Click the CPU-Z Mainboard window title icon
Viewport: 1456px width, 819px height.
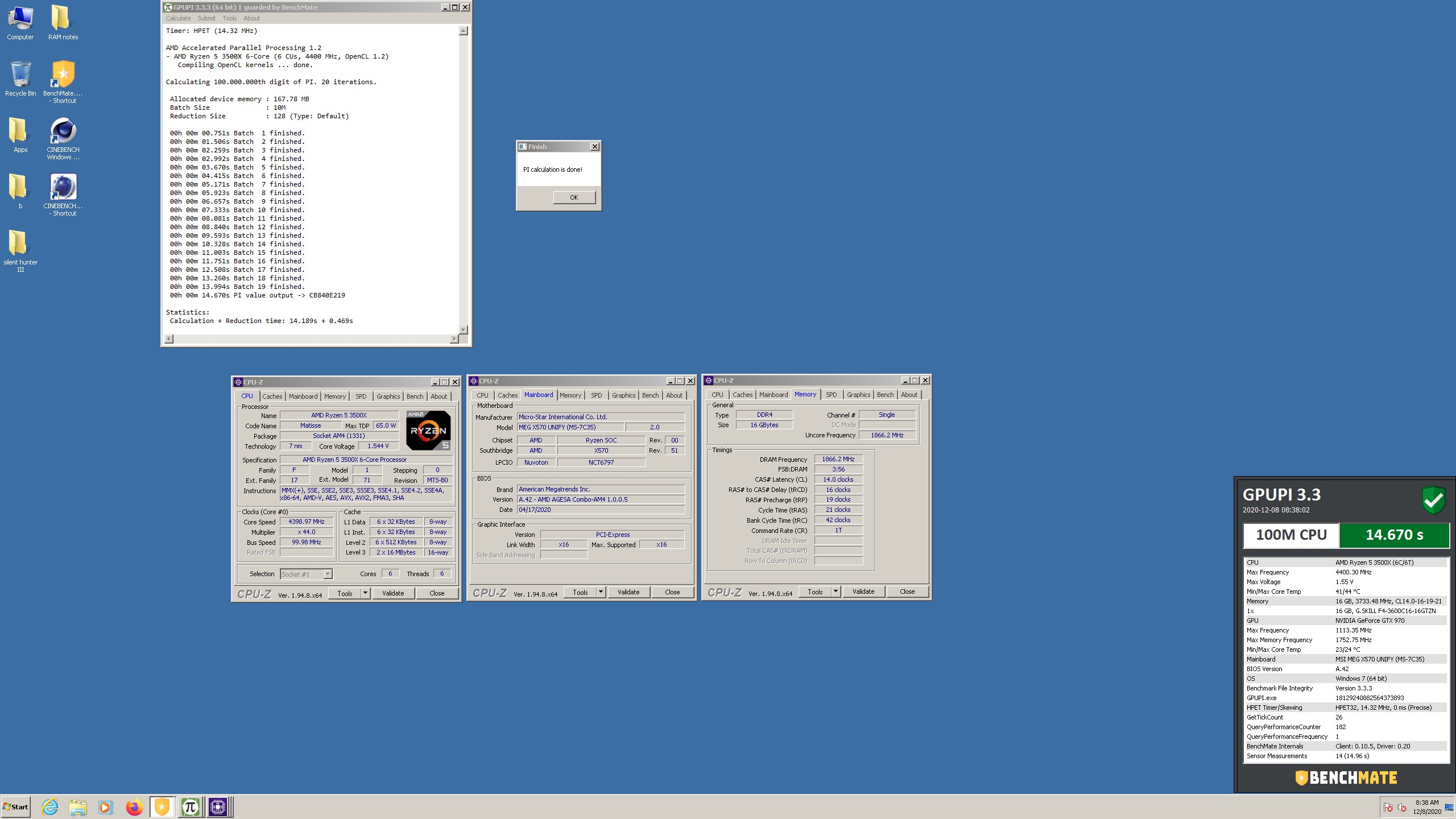(x=474, y=381)
